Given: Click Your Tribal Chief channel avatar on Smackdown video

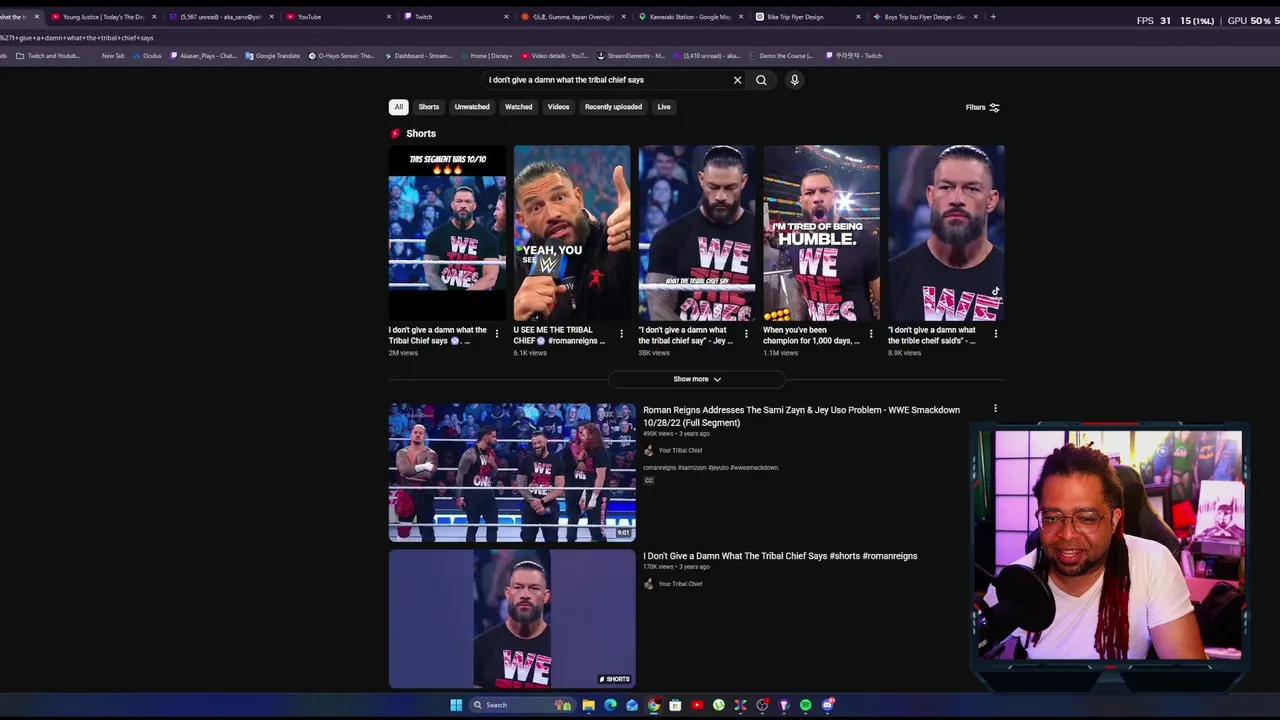Looking at the screenshot, I should tap(648, 450).
